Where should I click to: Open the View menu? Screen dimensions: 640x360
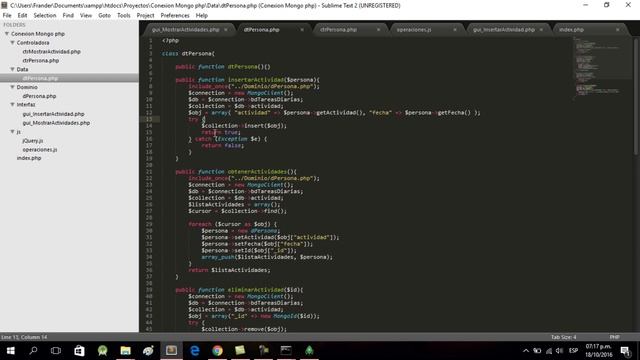[x=86, y=16]
